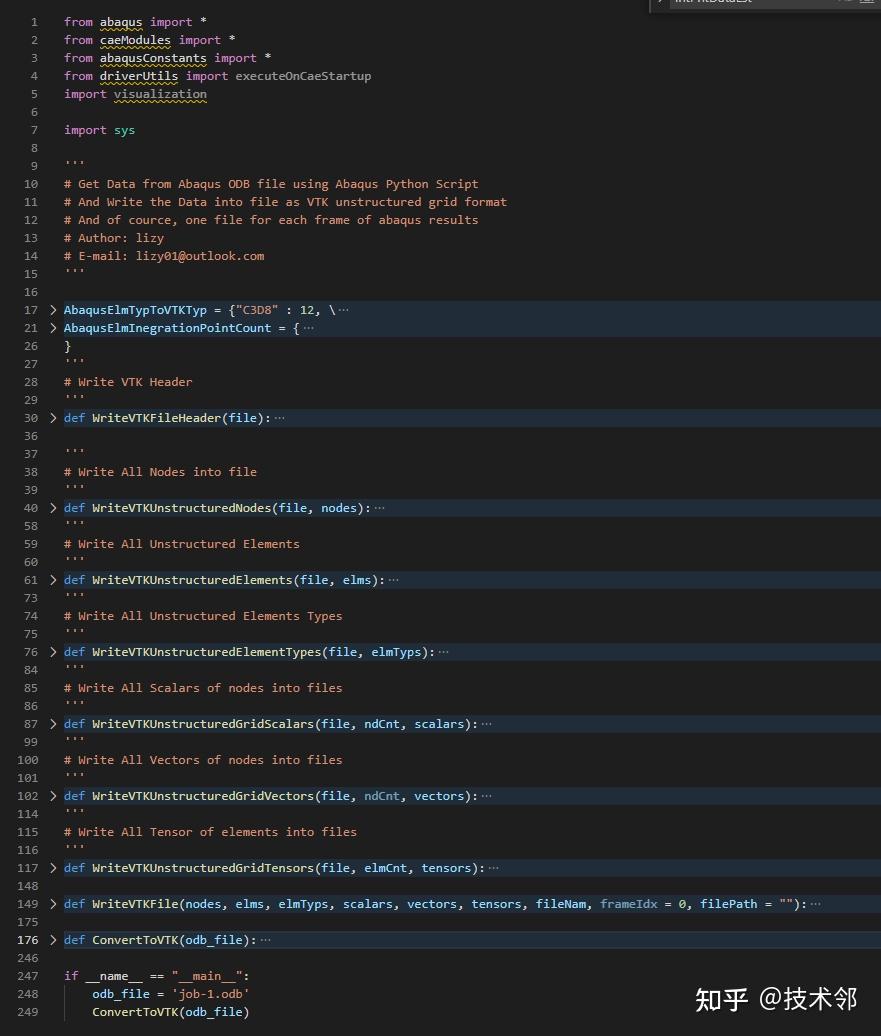Image resolution: width=881 pixels, height=1036 pixels.
Task: Expand the WriteVTKUnstructuredGridScalars function
Action: (x=53, y=724)
